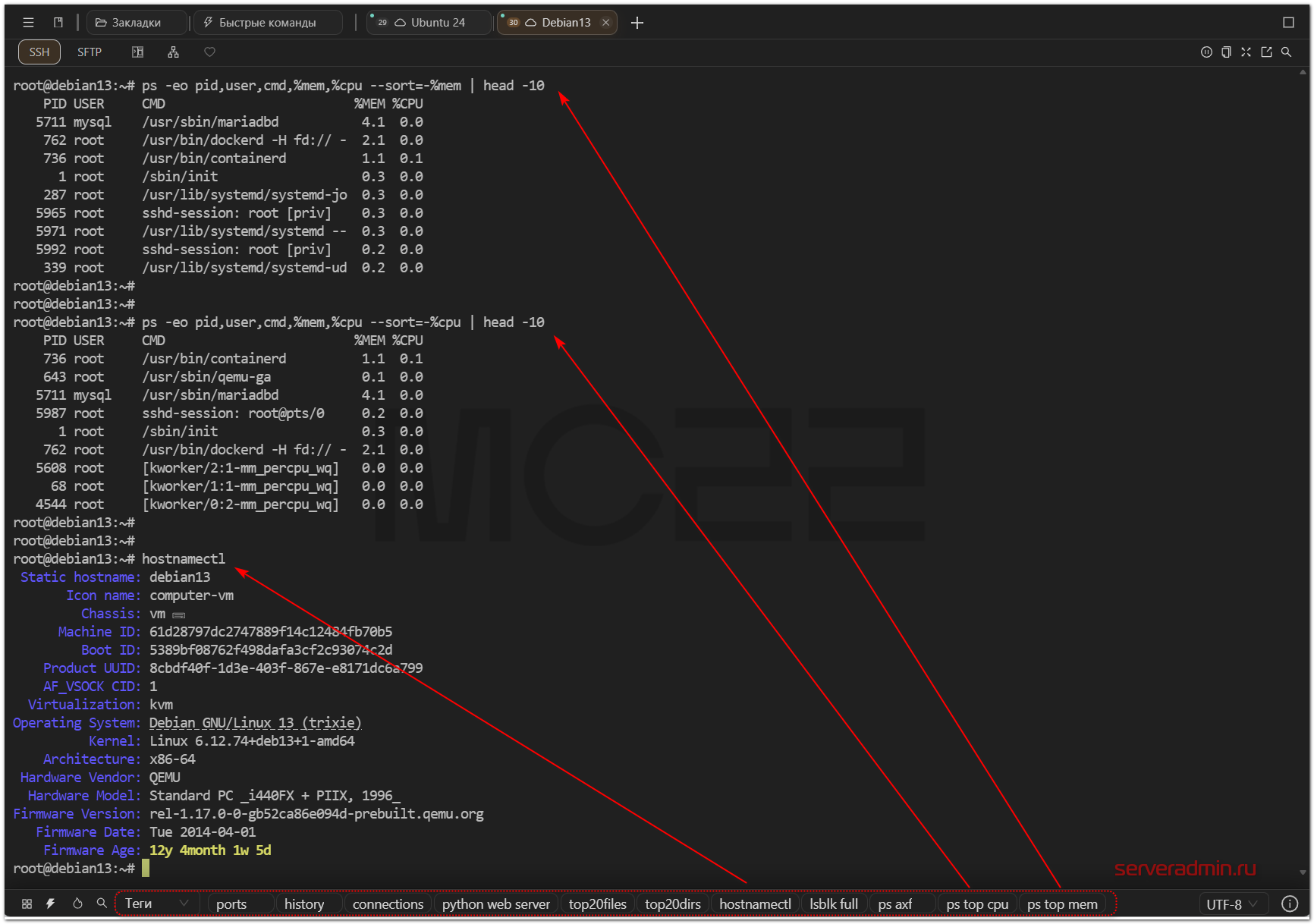Screen dimensions: 1314x924
Task: Click the Boot ID value
Action: point(271,650)
